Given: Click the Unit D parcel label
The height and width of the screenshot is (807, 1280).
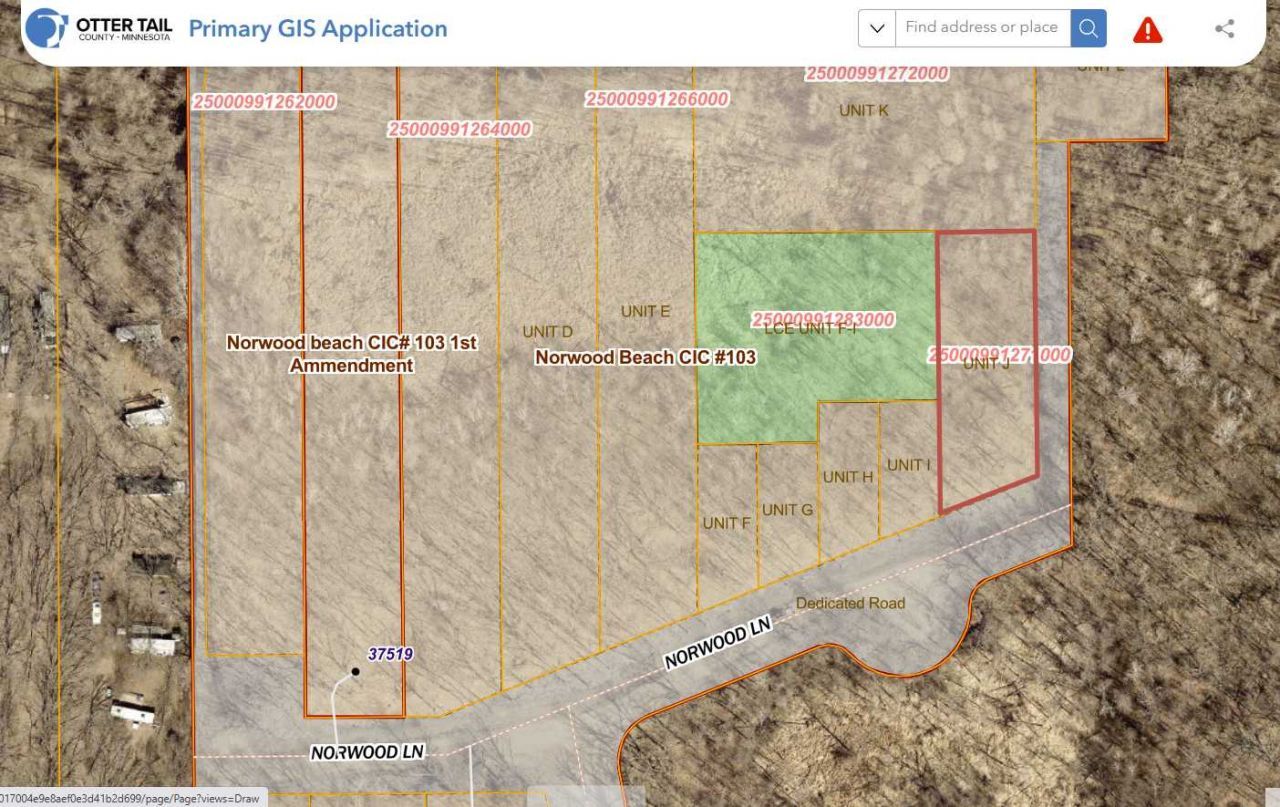Looking at the screenshot, I should coord(547,331).
